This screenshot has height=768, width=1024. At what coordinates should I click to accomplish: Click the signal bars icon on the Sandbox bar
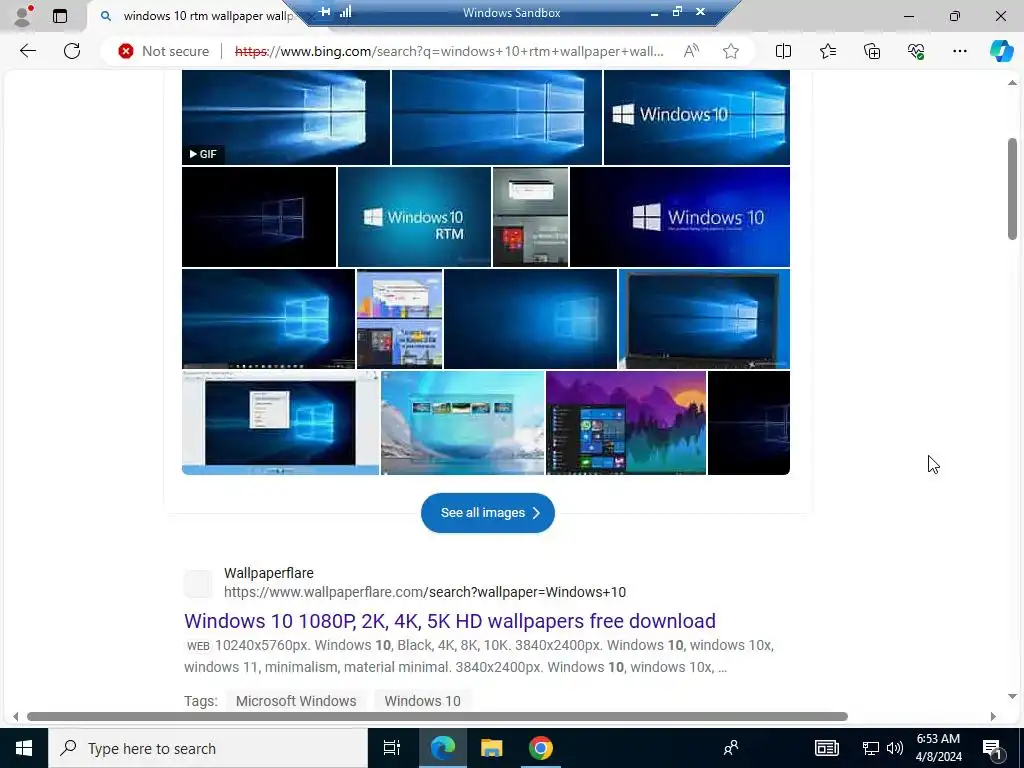click(x=345, y=12)
